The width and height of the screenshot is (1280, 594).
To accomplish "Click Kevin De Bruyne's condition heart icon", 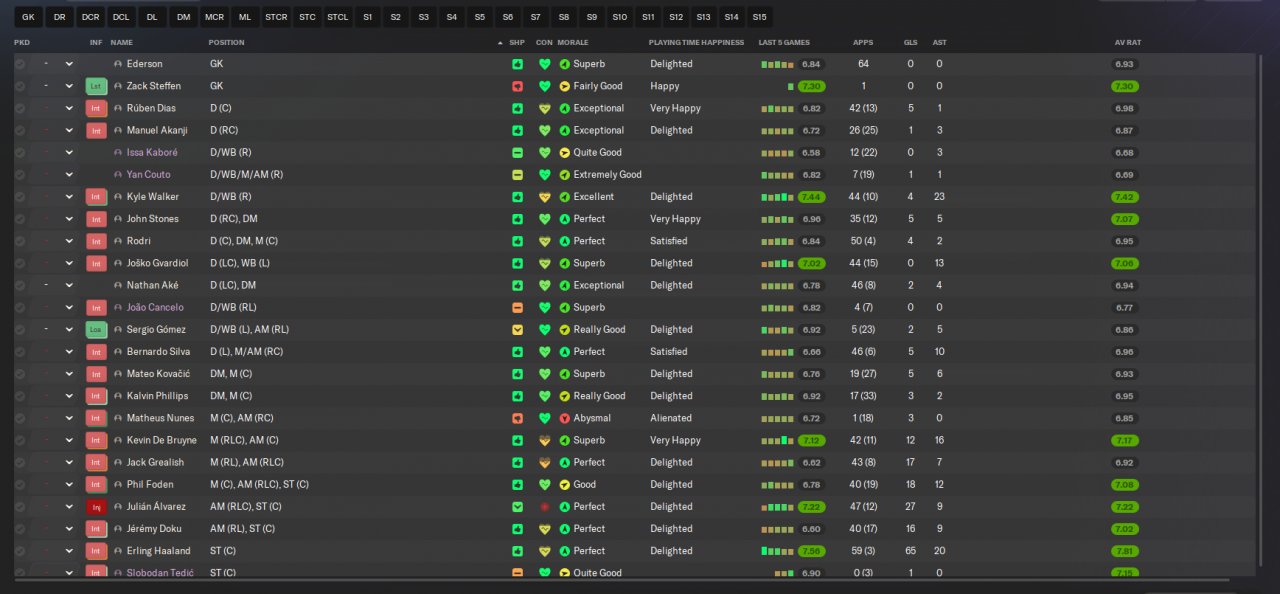I will click(x=545, y=440).
